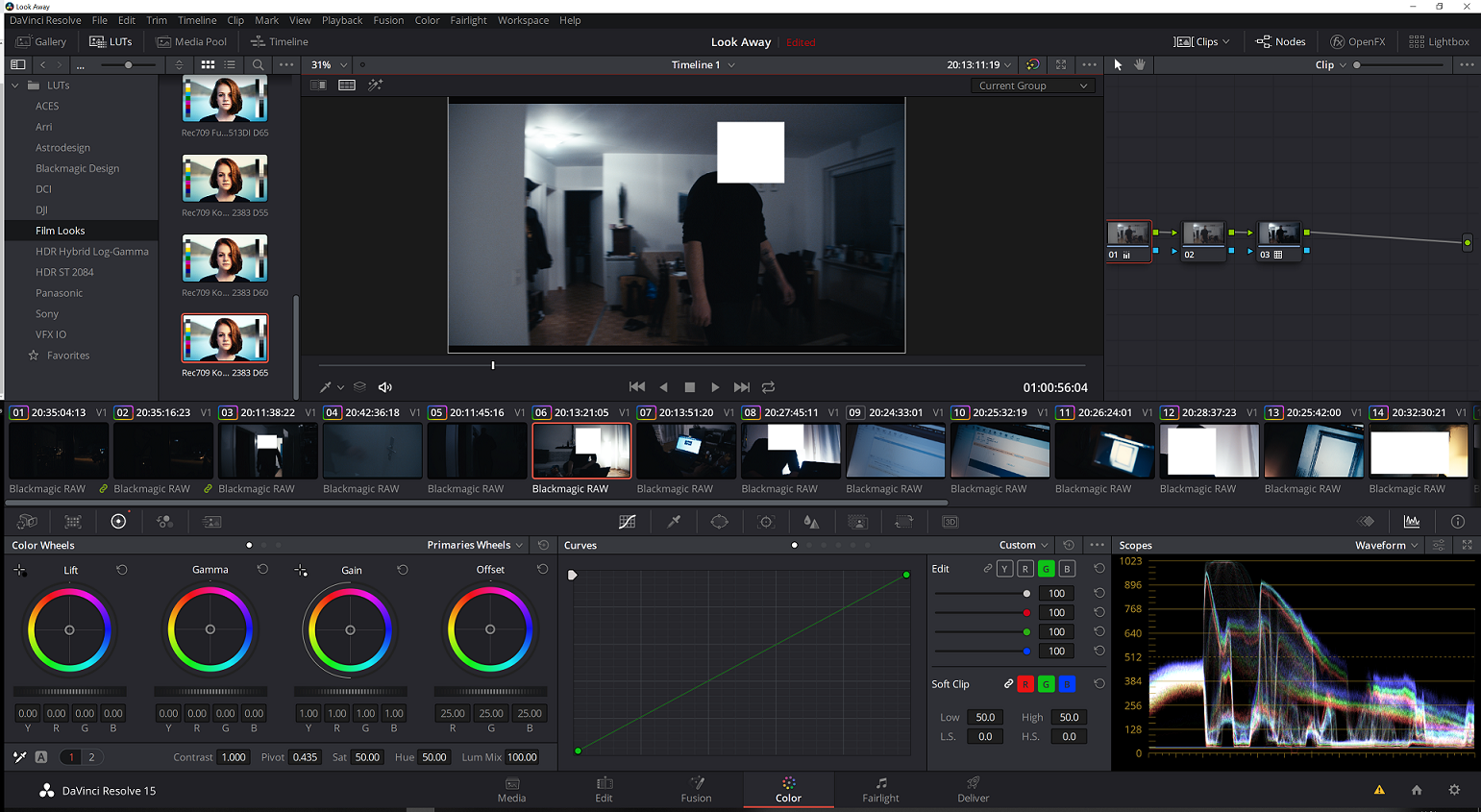1481x812 pixels.
Task: Open the RGB Mixer palette
Action: 164,521
